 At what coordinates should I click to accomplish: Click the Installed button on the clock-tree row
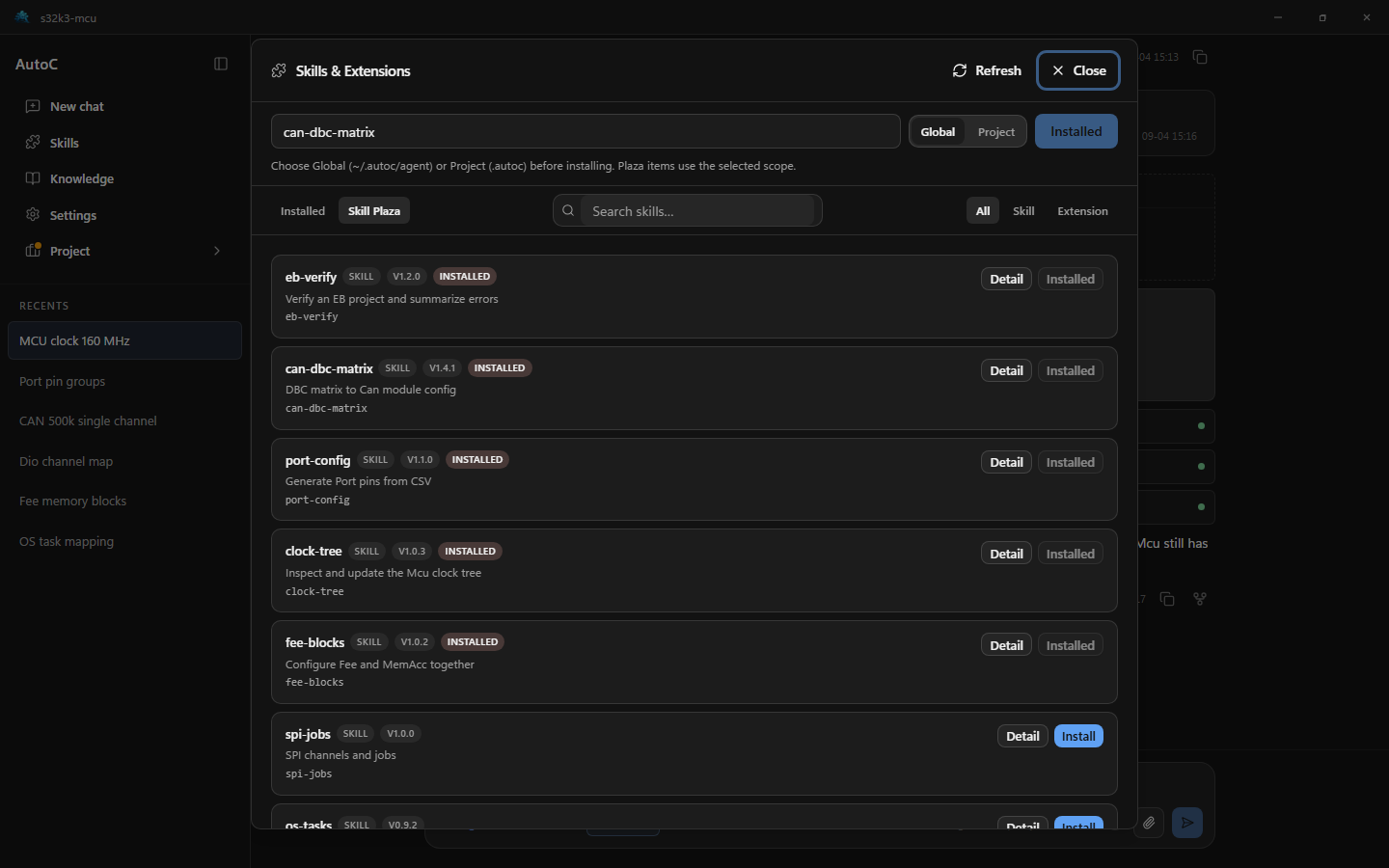(x=1071, y=554)
